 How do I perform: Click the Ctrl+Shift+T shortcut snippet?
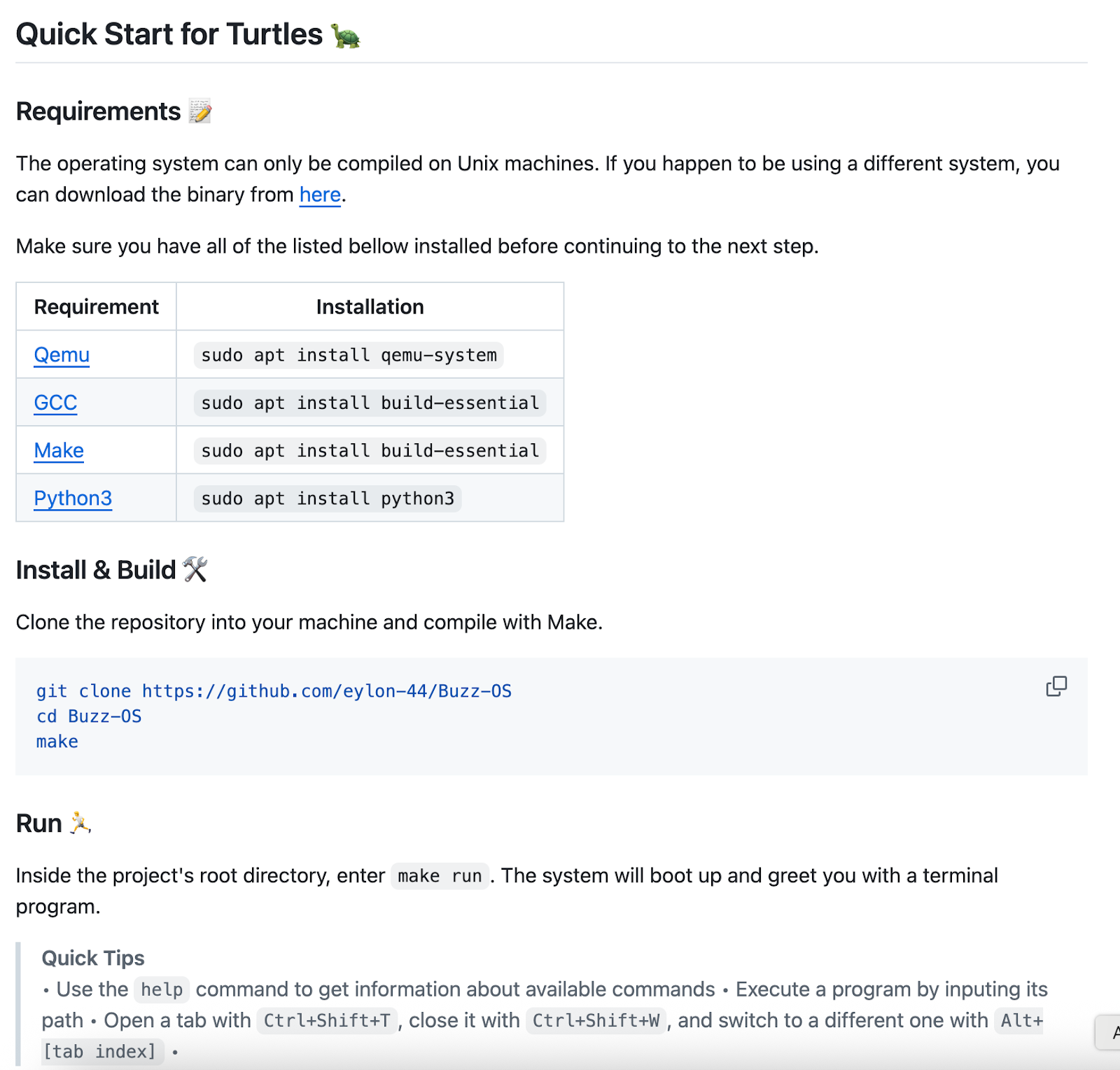(327, 1021)
